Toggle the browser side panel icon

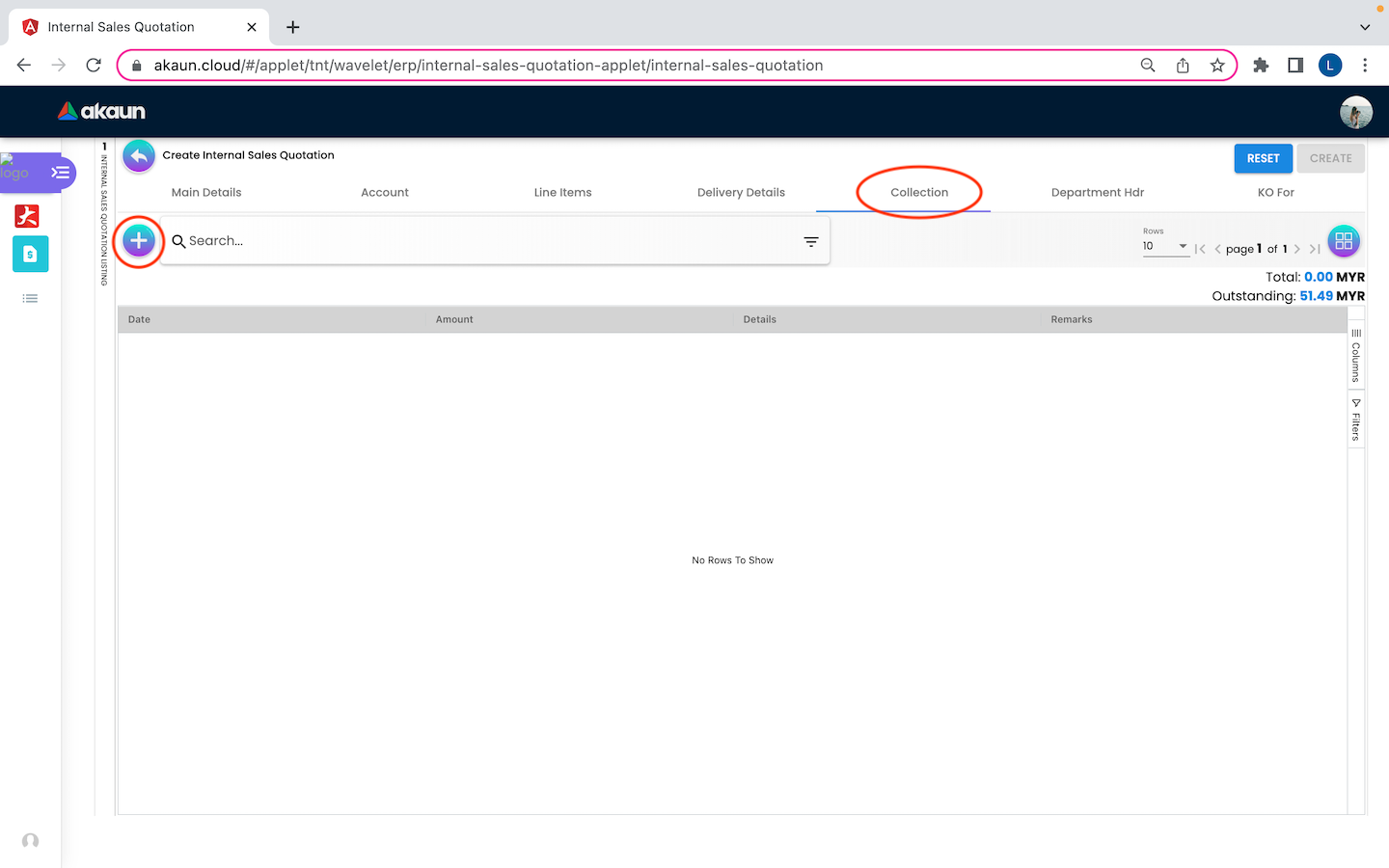pos(1295,65)
